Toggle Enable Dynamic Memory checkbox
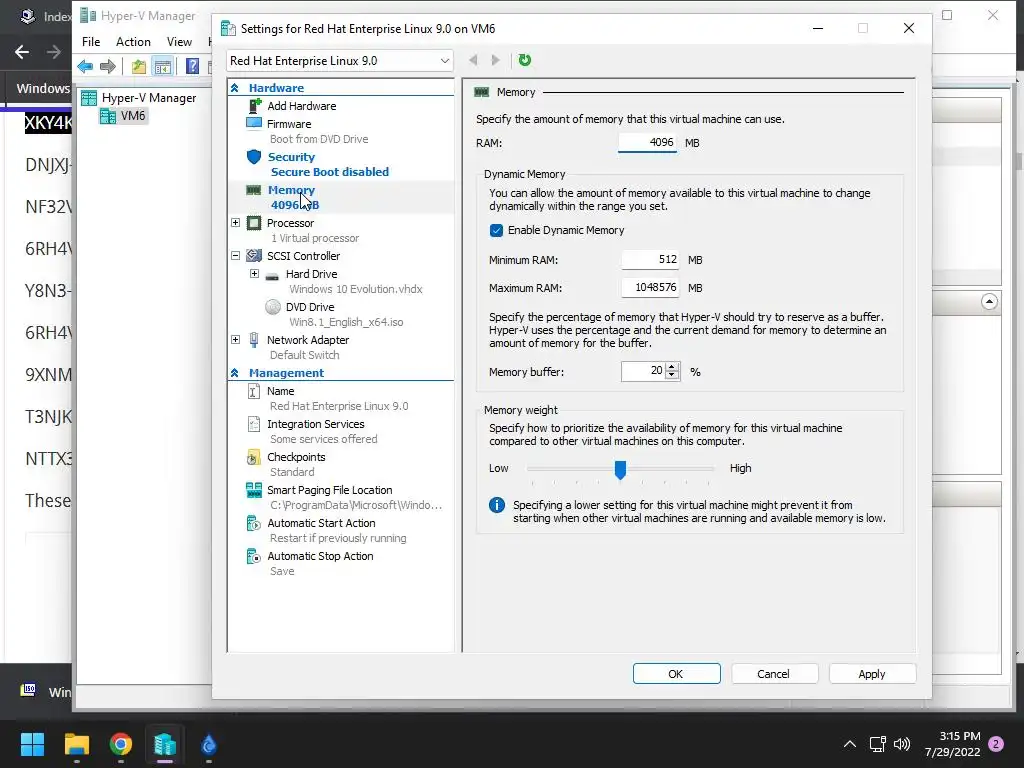Viewport: 1024px width, 768px height. coord(496,230)
